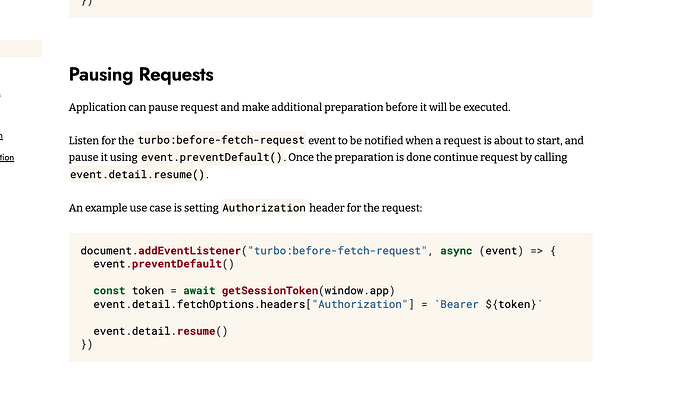690x405 pixels.
Task: Click the "Authorization" string in code block
Action: 360,304
